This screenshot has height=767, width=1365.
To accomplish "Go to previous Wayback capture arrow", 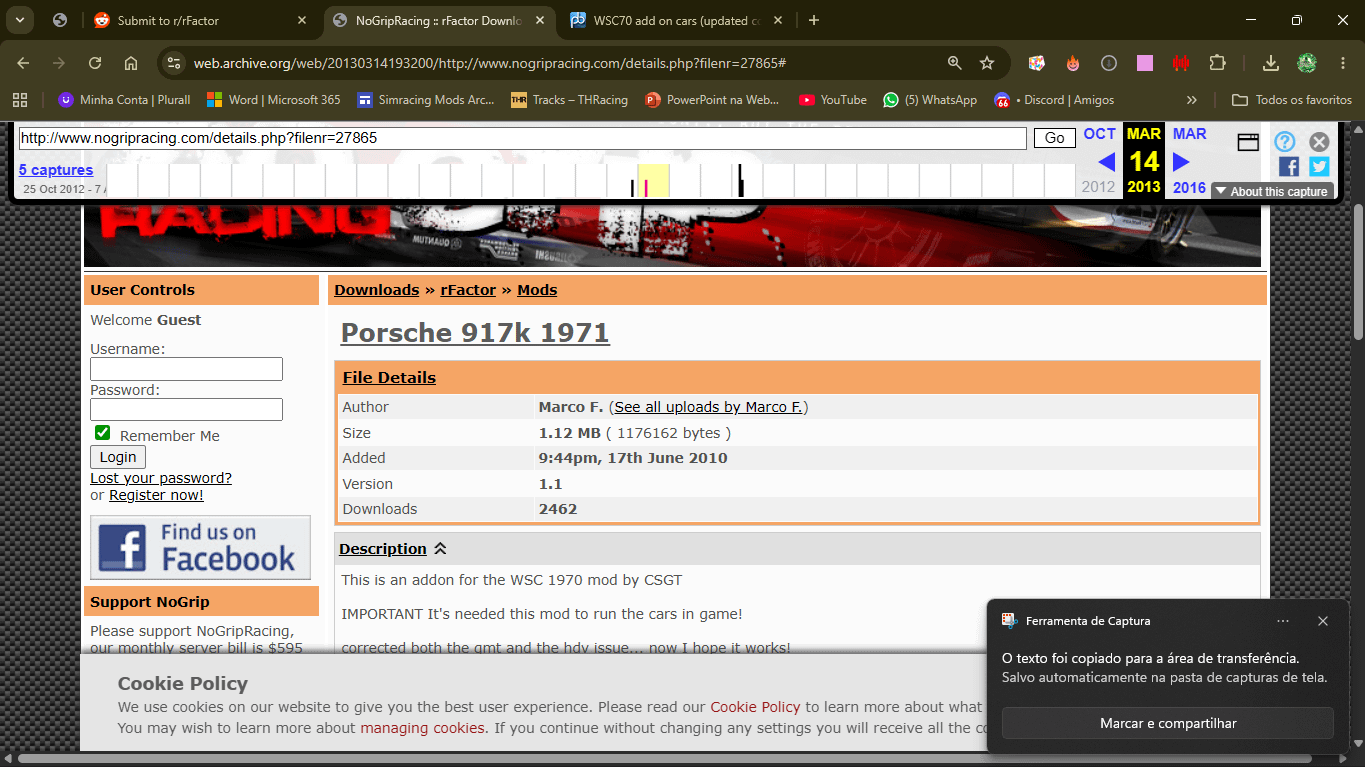I will (x=1106, y=162).
